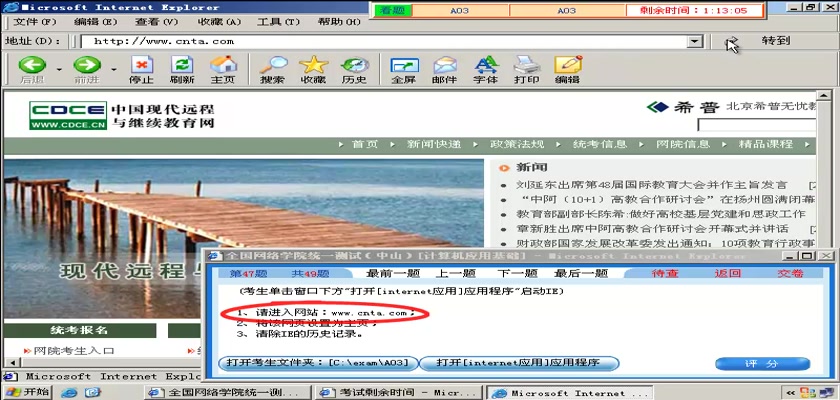Open the 搜索 search magnifier icon
This screenshot has width=840, height=400.
coord(273,65)
